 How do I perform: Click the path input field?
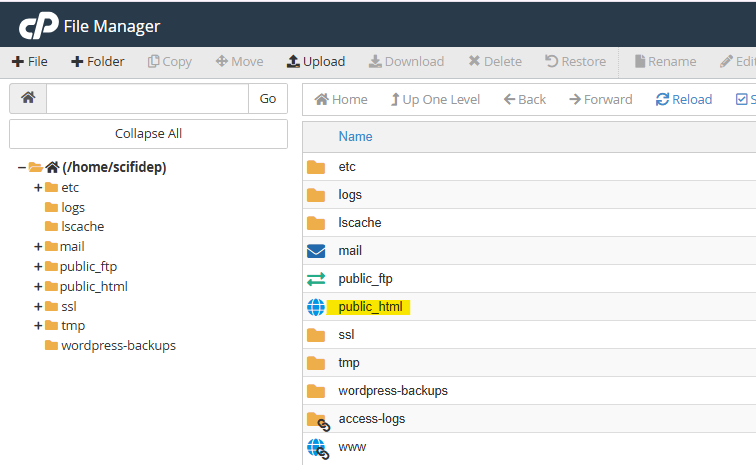[147, 99]
